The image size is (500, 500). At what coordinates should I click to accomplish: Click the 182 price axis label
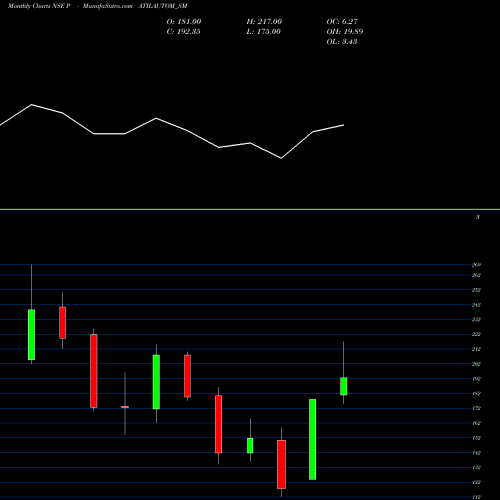pyautogui.click(x=476, y=394)
